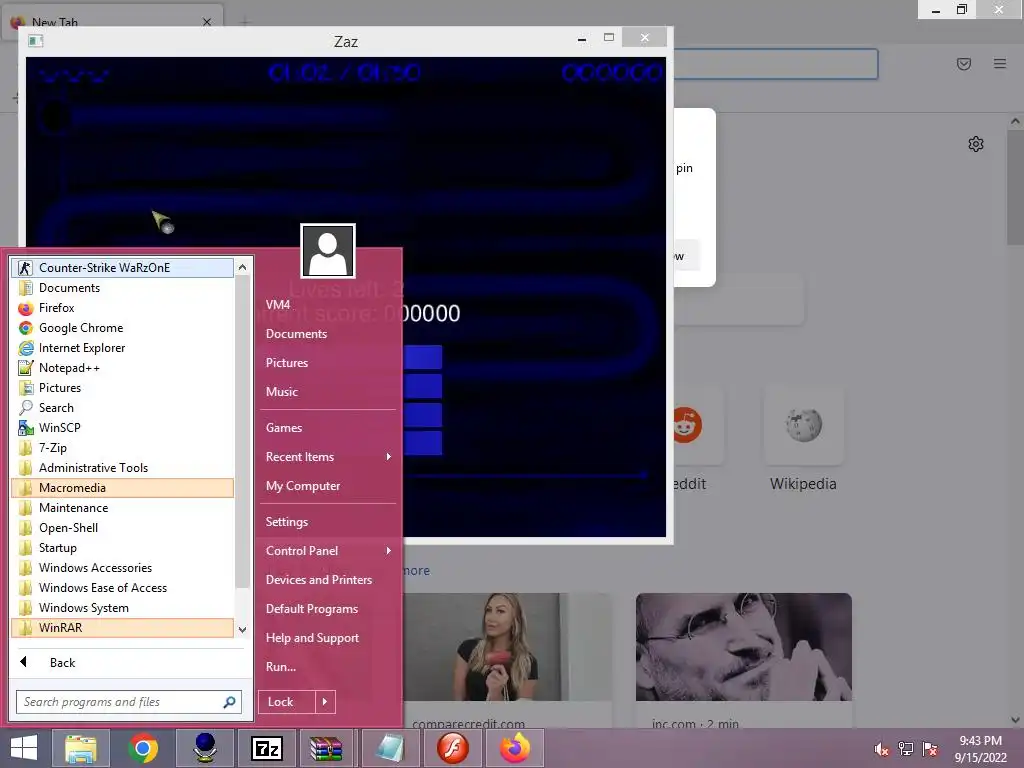Open Settings from the start menu
Viewport: 1024px width, 768px height.
click(328, 522)
